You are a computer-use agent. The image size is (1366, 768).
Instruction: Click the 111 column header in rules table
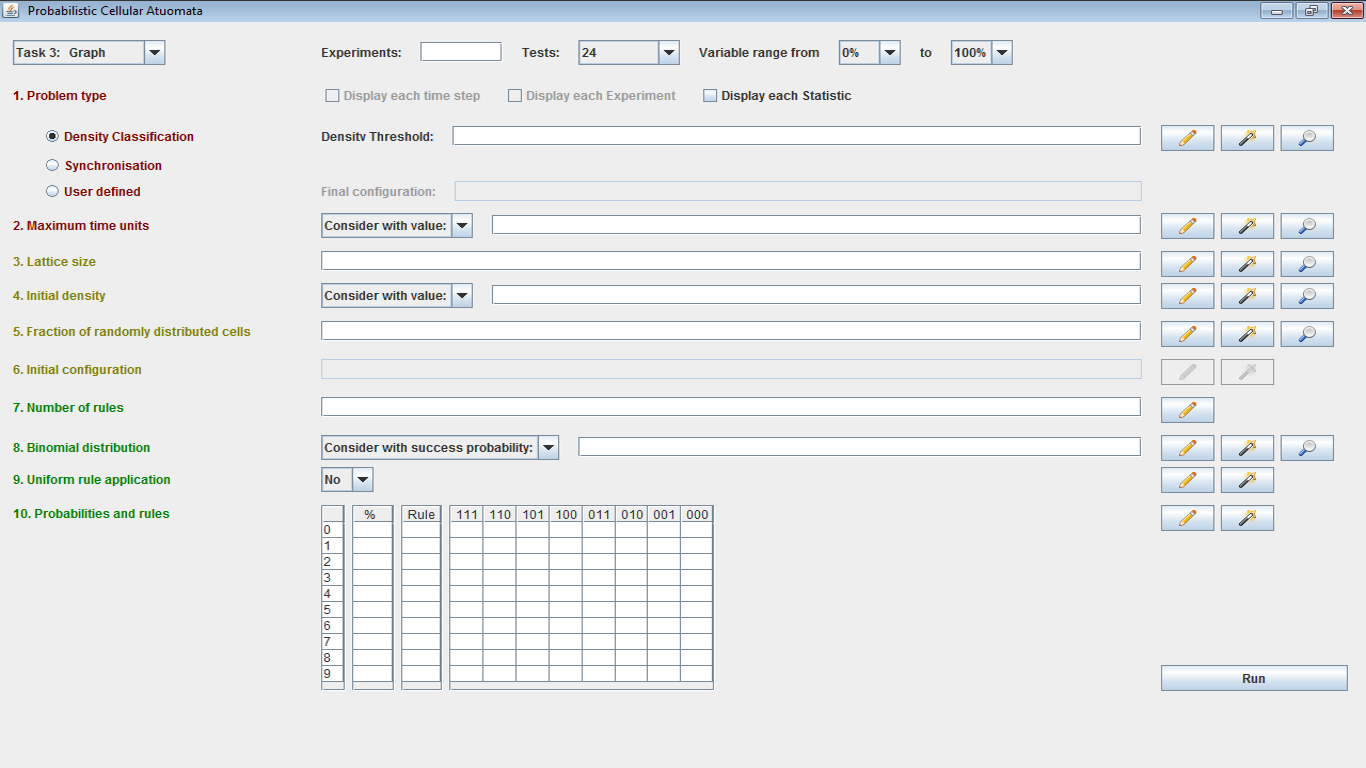[466, 515]
